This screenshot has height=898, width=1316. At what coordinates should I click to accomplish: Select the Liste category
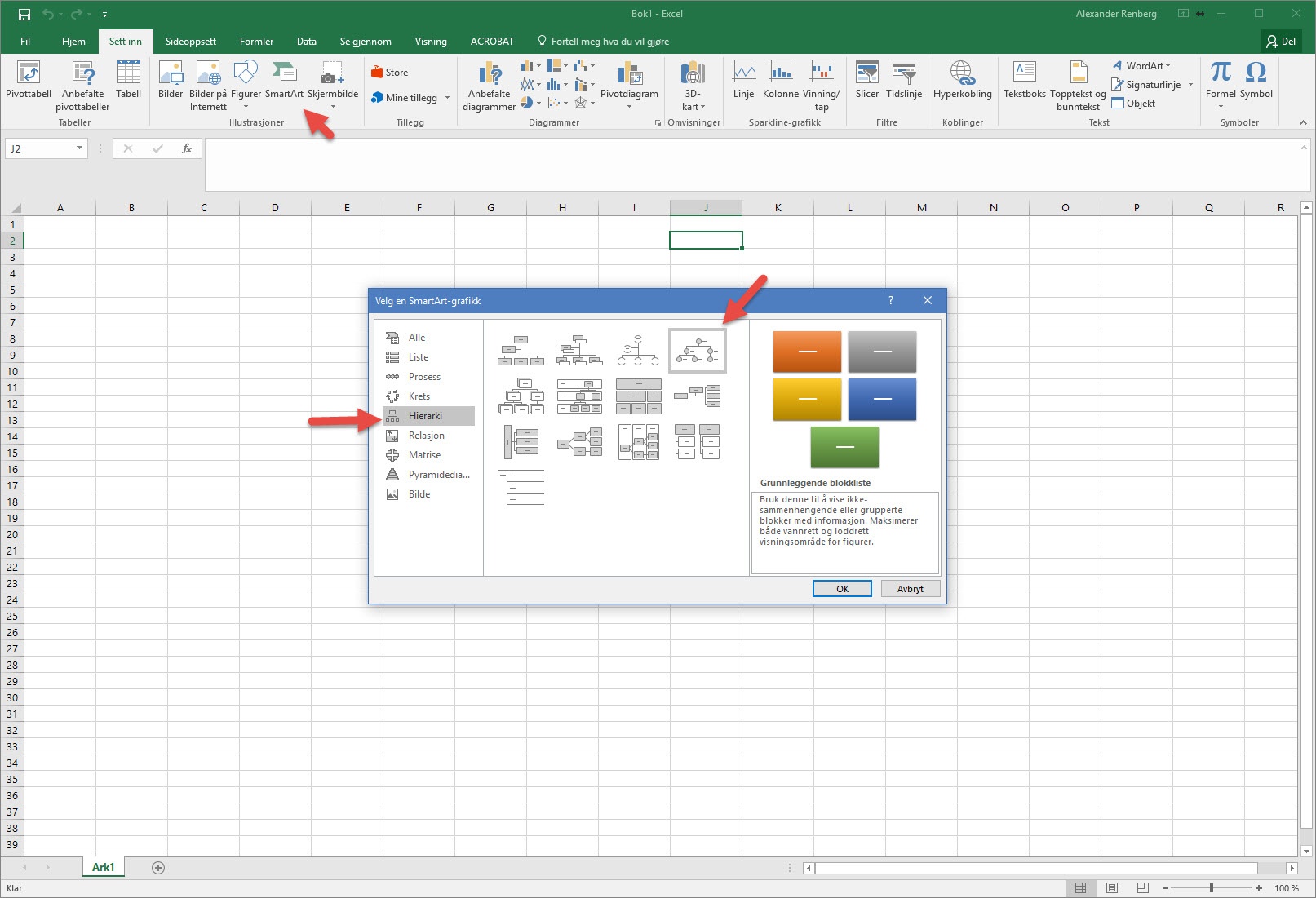(x=428, y=357)
